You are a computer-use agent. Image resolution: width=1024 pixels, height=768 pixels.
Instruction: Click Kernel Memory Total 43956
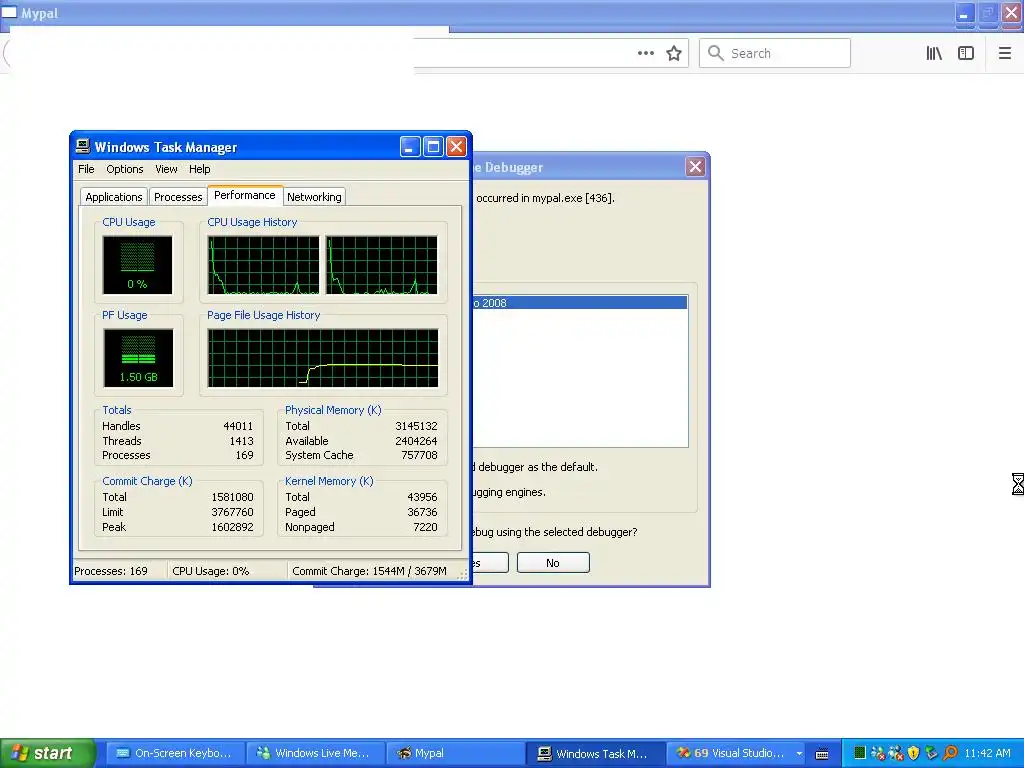tap(422, 497)
